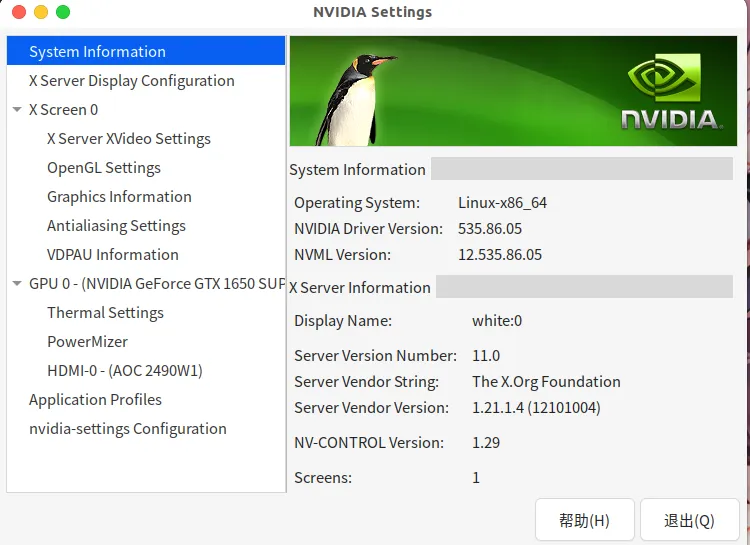Click the red window close button
The width and height of the screenshot is (750, 545).
click(x=18, y=12)
